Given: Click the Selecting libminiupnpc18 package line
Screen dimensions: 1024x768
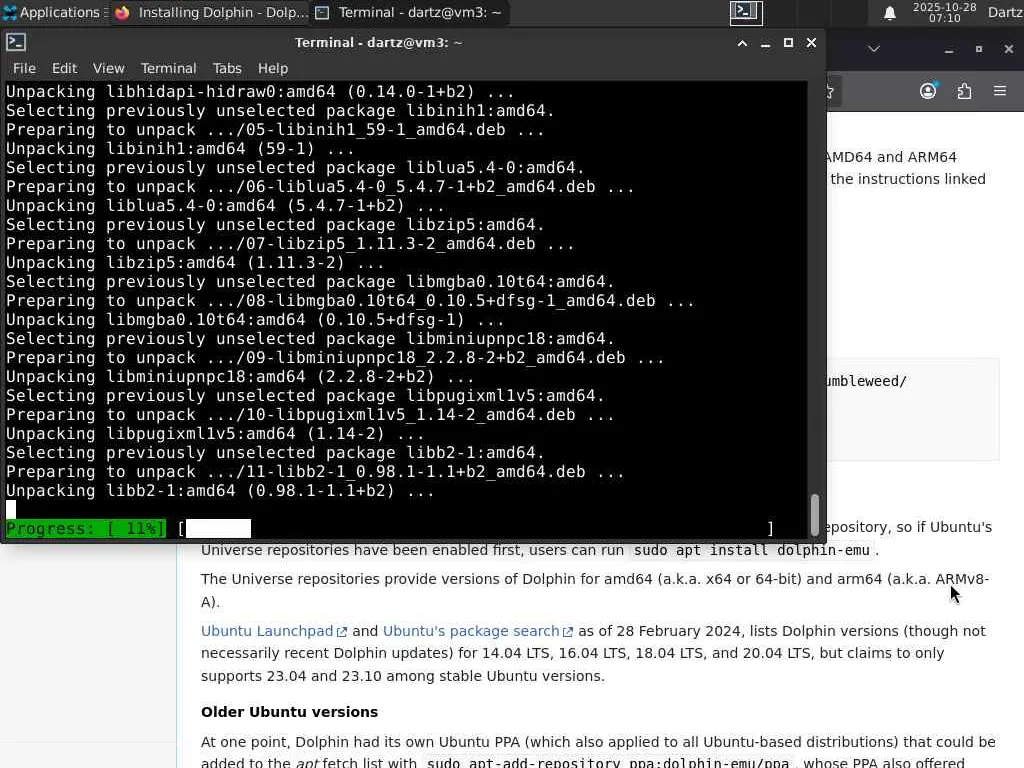Looking at the screenshot, I should tap(310, 338).
